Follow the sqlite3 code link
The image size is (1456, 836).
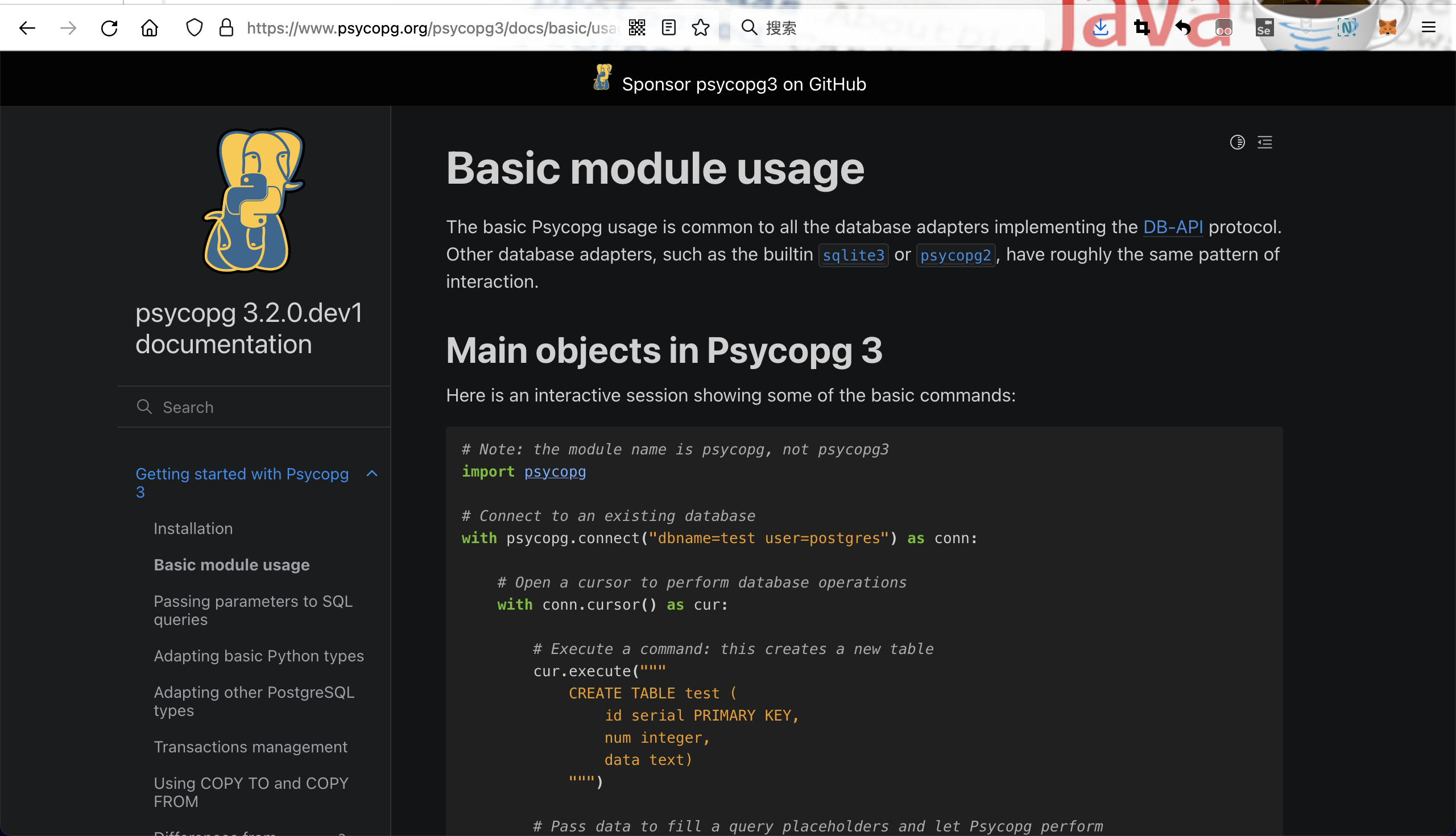pos(853,255)
